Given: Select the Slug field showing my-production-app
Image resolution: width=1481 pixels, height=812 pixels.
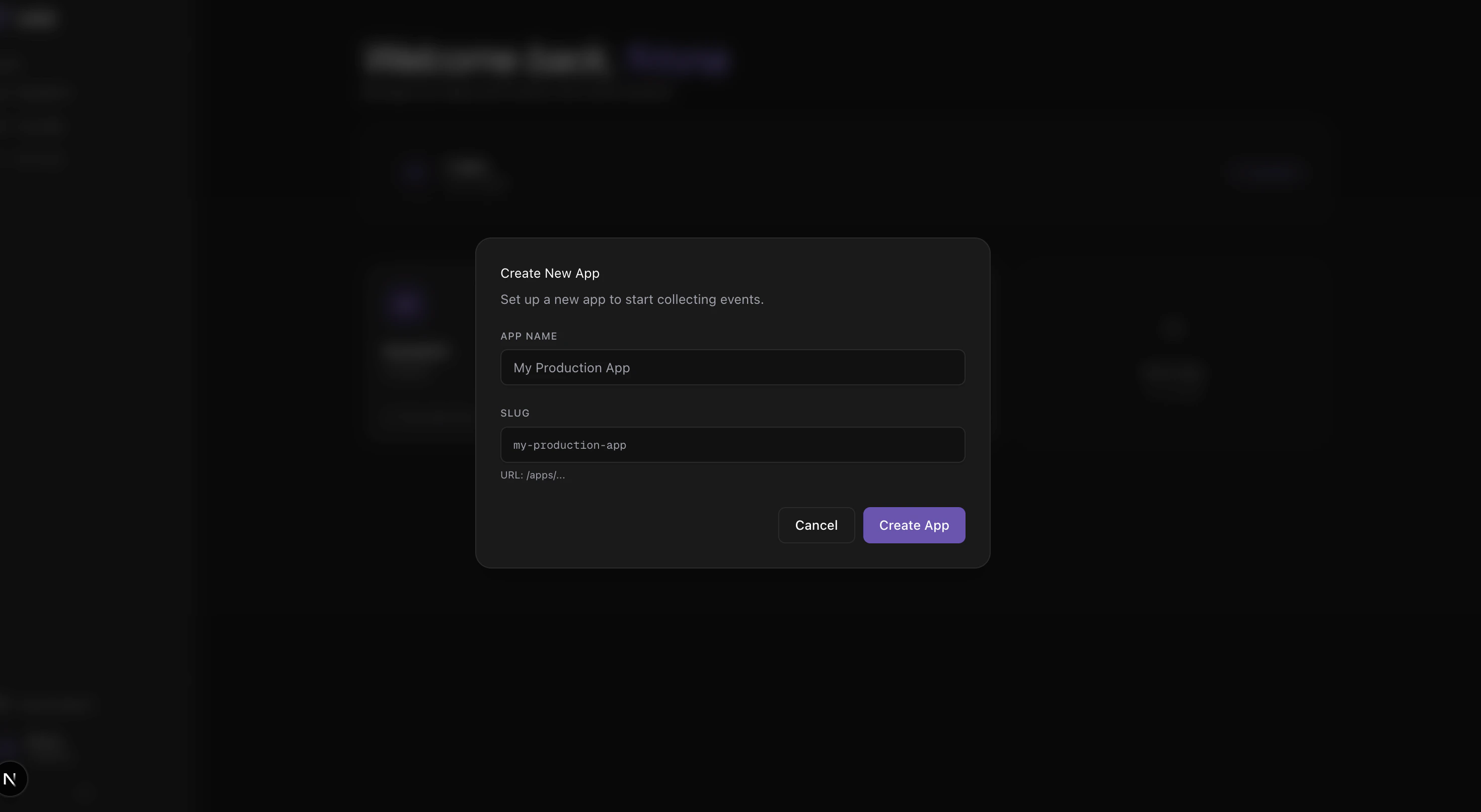Looking at the screenshot, I should pyautogui.click(x=731, y=444).
